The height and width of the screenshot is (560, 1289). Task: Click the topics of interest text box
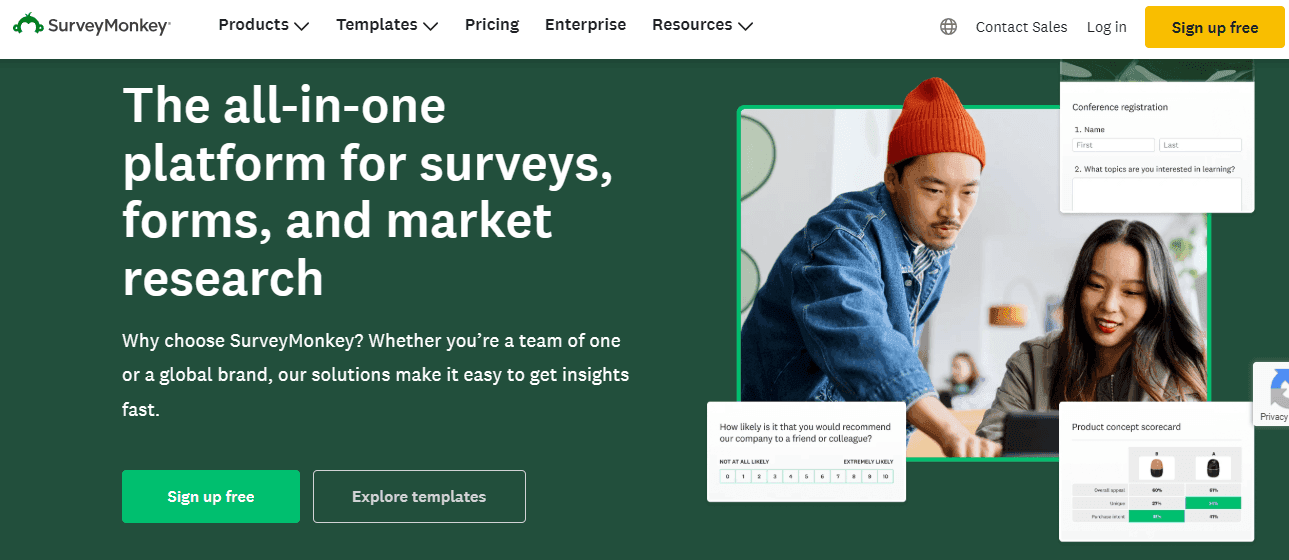point(1157,194)
